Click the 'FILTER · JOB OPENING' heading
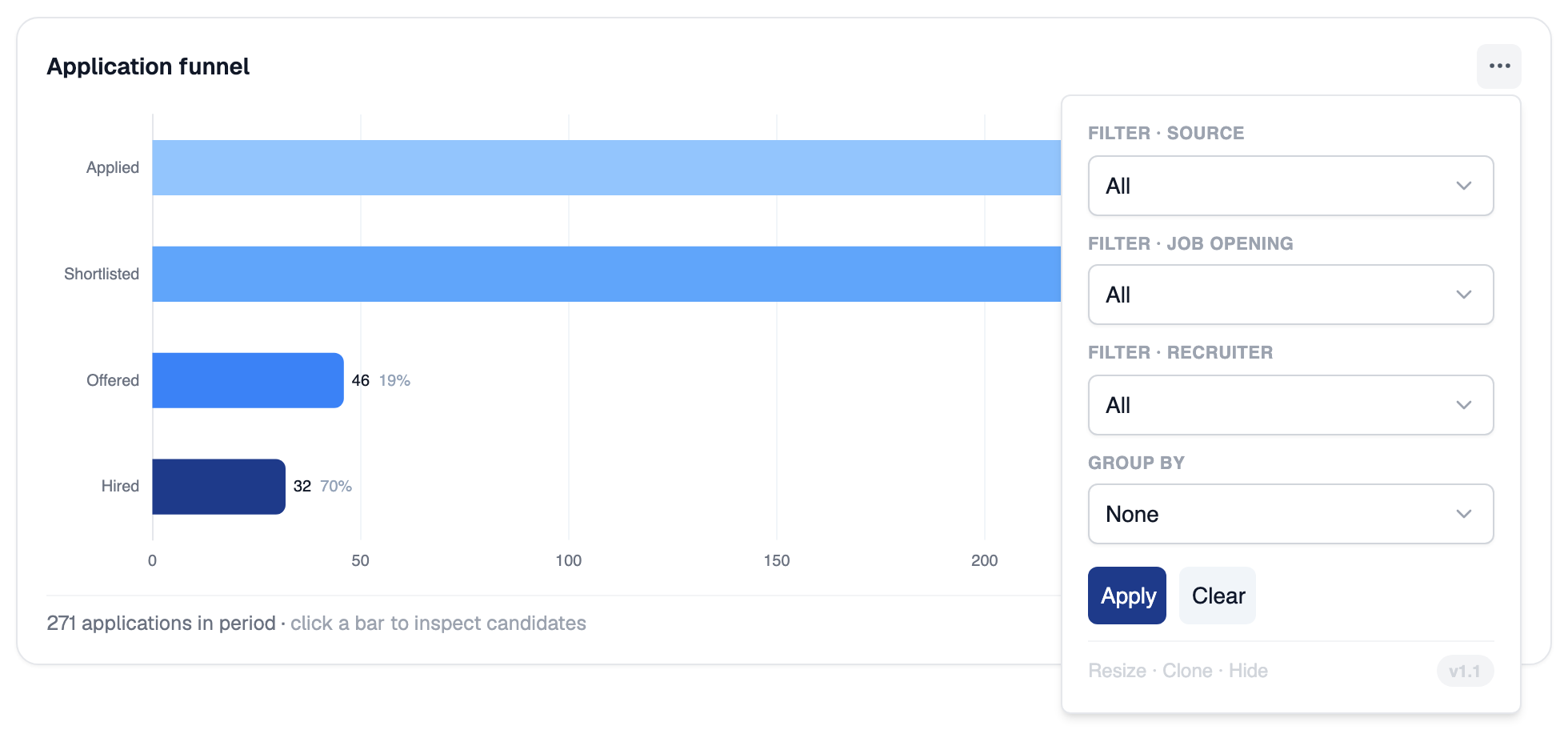Screen dimensions: 1568x730 pyautogui.click(x=1190, y=243)
